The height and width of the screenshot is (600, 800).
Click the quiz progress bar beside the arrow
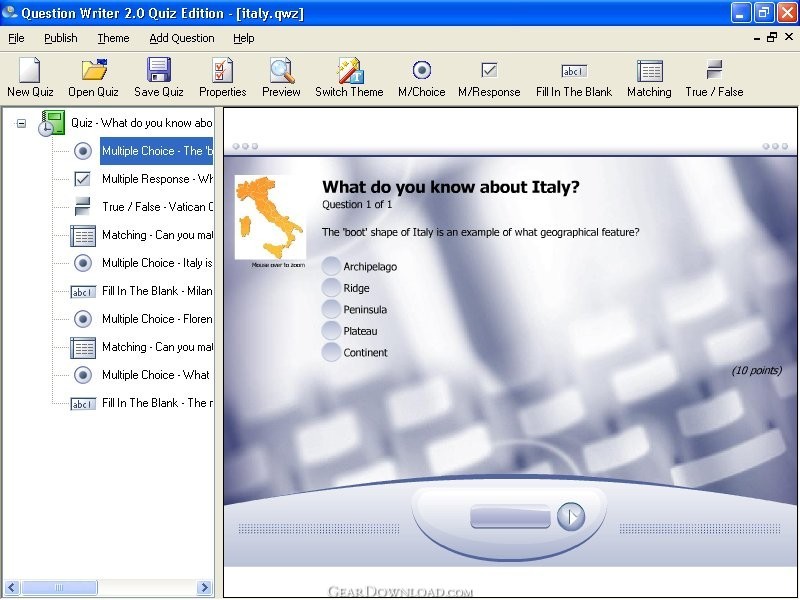pos(510,517)
